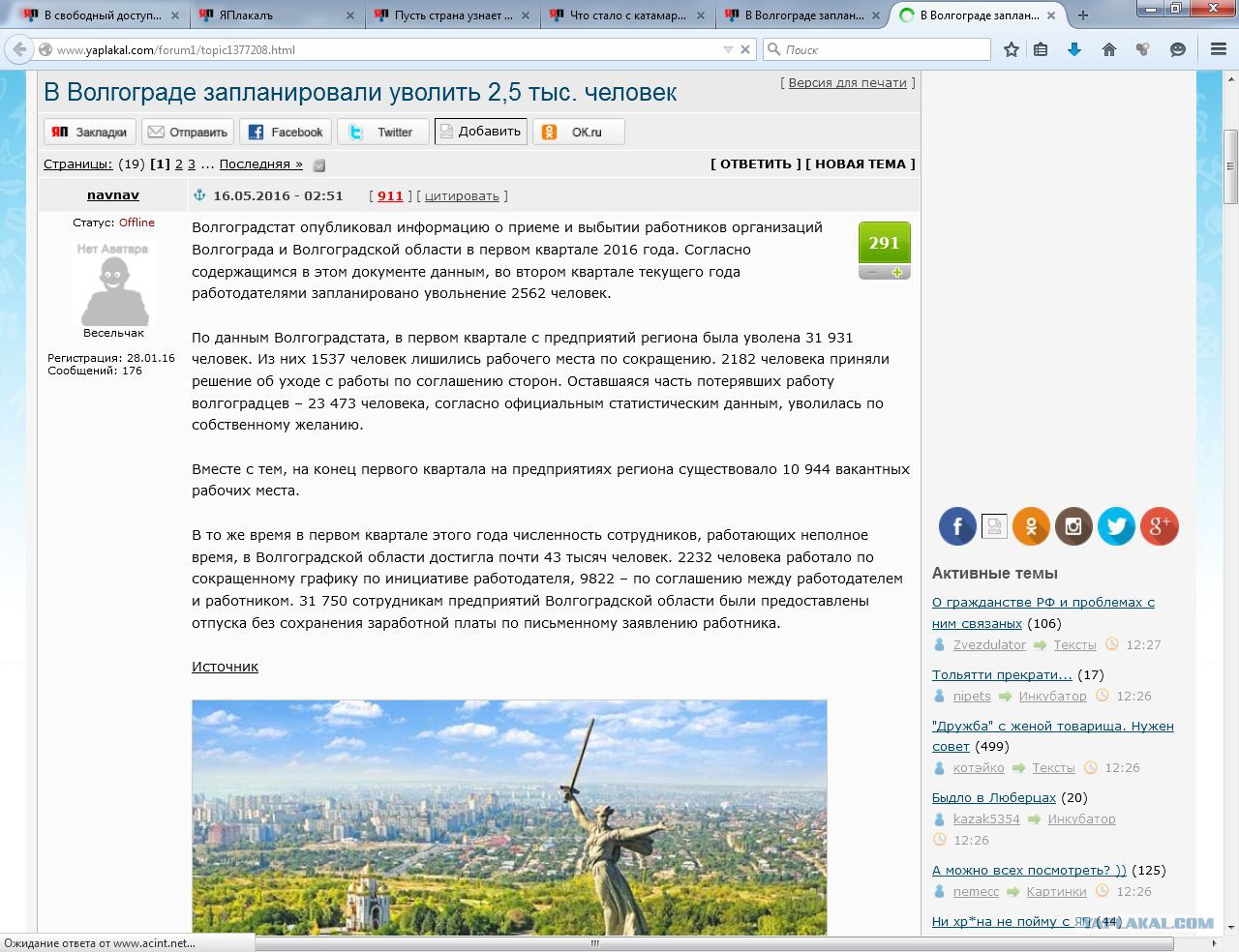Image resolution: width=1239 pixels, height=952 pixels.
Task: Switch to the 'Пусть страна узнает' tab
Action: pyautogui.click(x=453, y=15)
